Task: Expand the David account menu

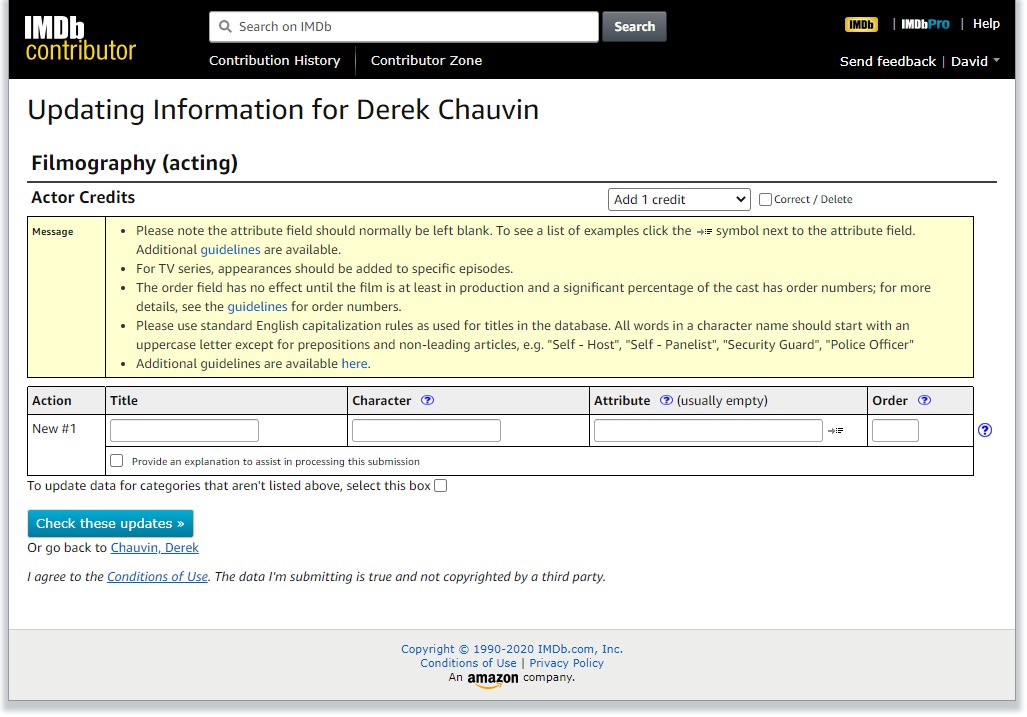Action: click(x=975, y=62)
